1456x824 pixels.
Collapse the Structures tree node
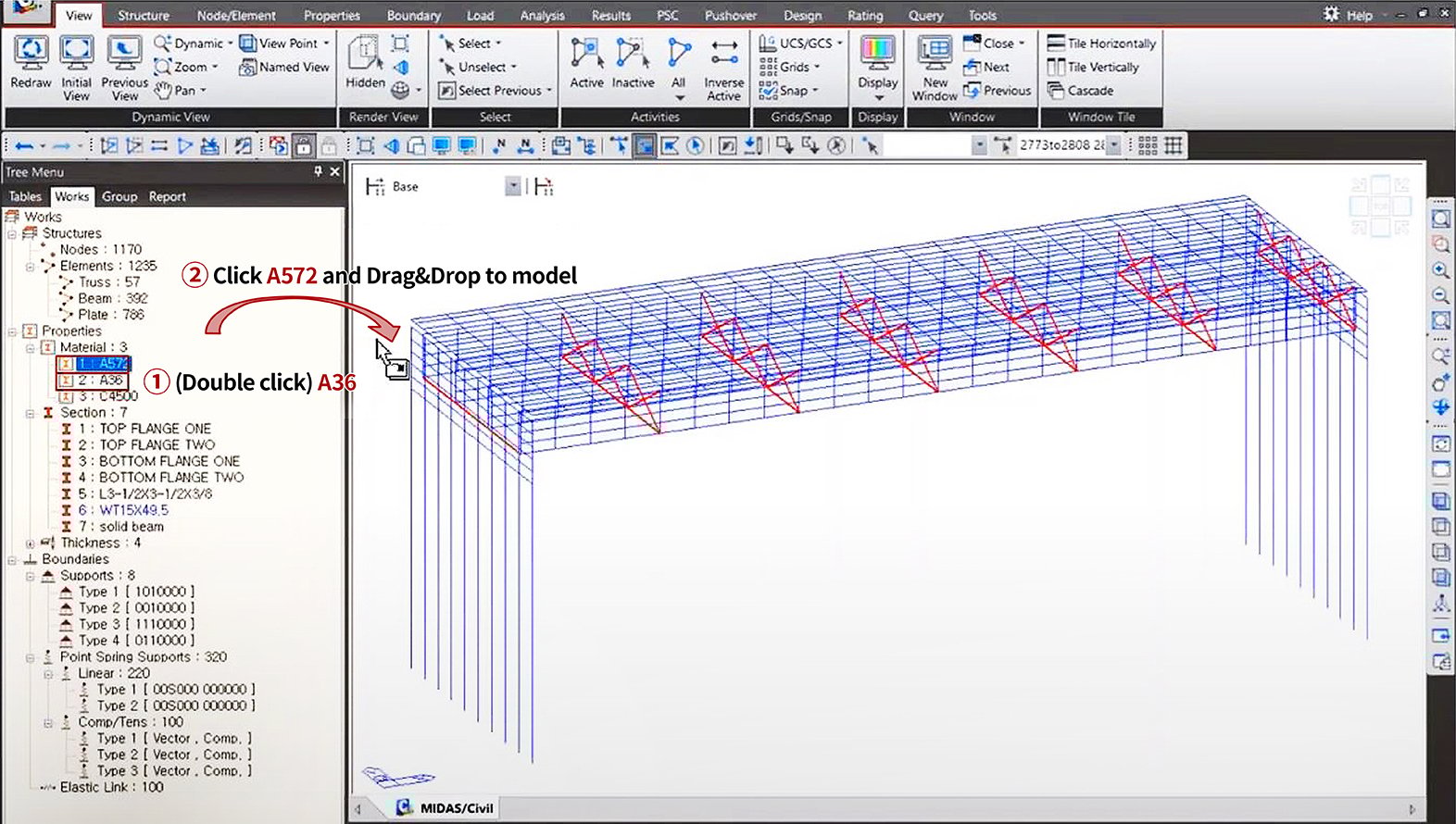[12, 233]
